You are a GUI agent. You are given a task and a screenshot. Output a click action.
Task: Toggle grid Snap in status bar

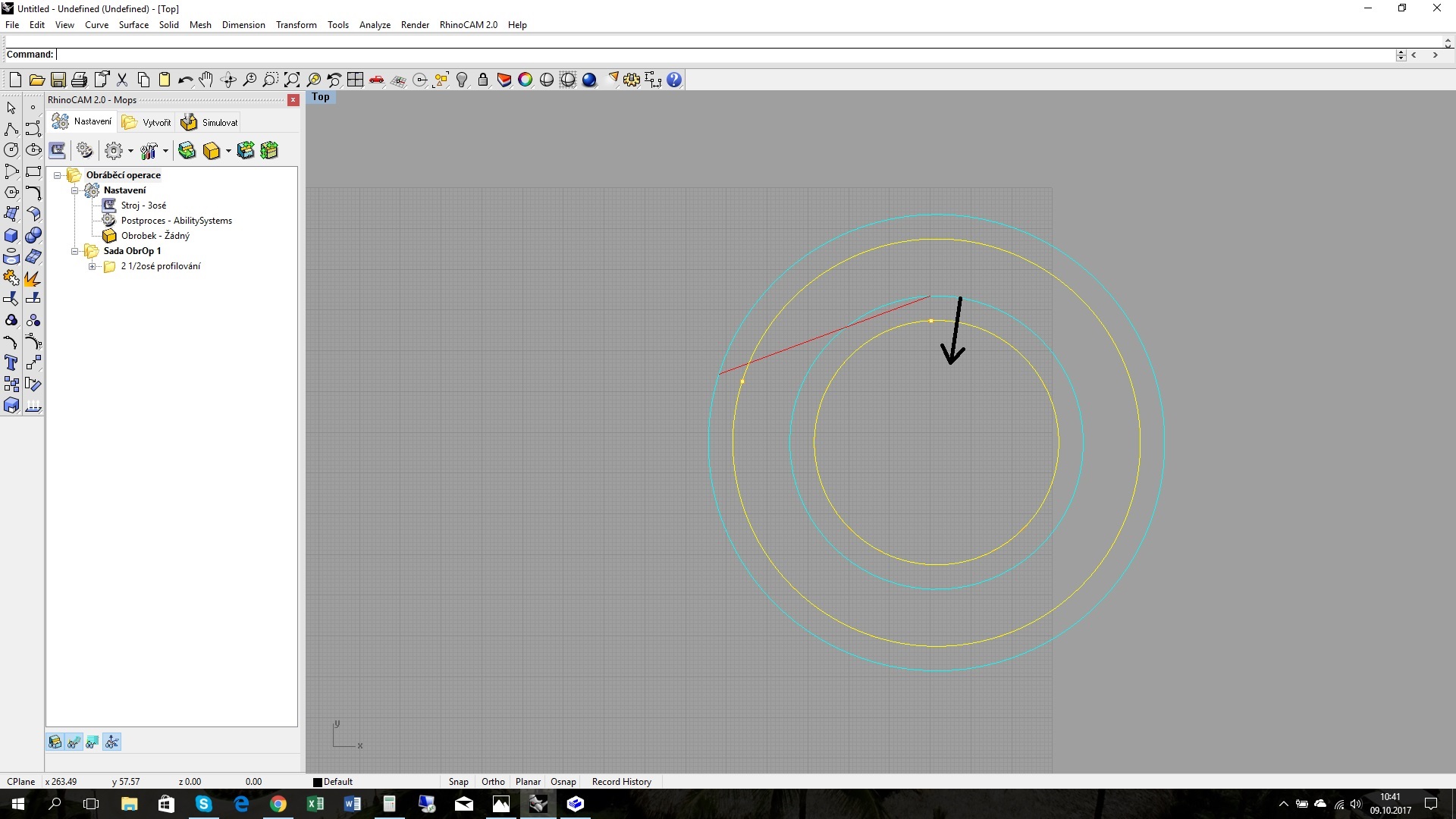coord(458,782)
